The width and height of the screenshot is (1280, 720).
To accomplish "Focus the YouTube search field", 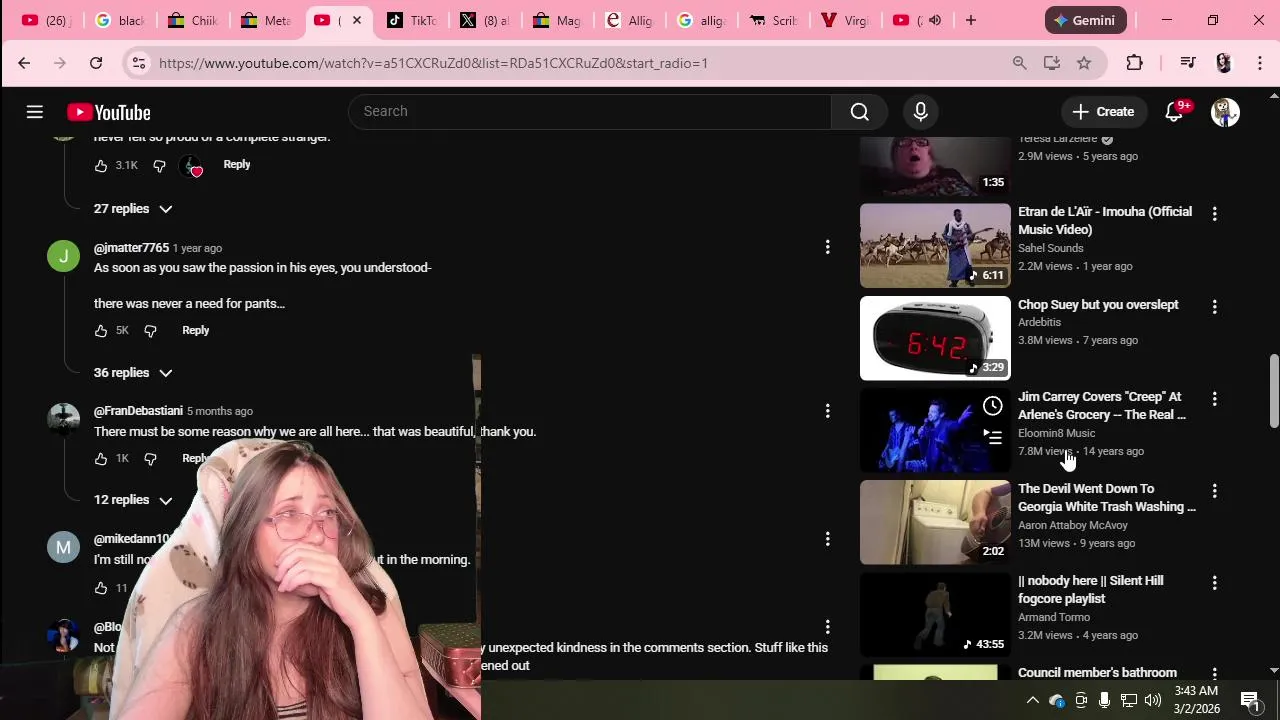I will [x=590, y=112].
